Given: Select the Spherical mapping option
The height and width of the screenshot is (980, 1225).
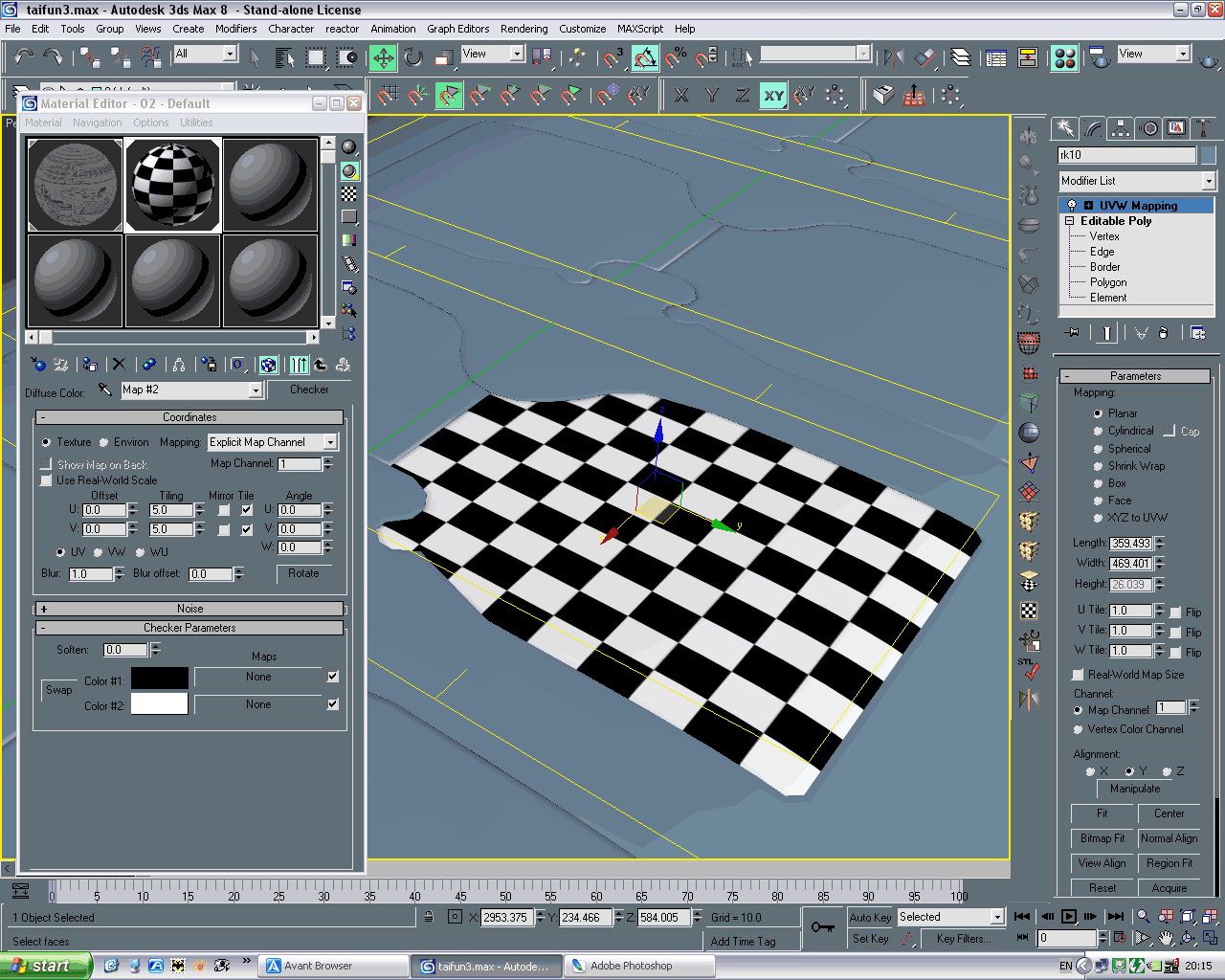Looking at the screenshot, I should (x=1099, y=449).
